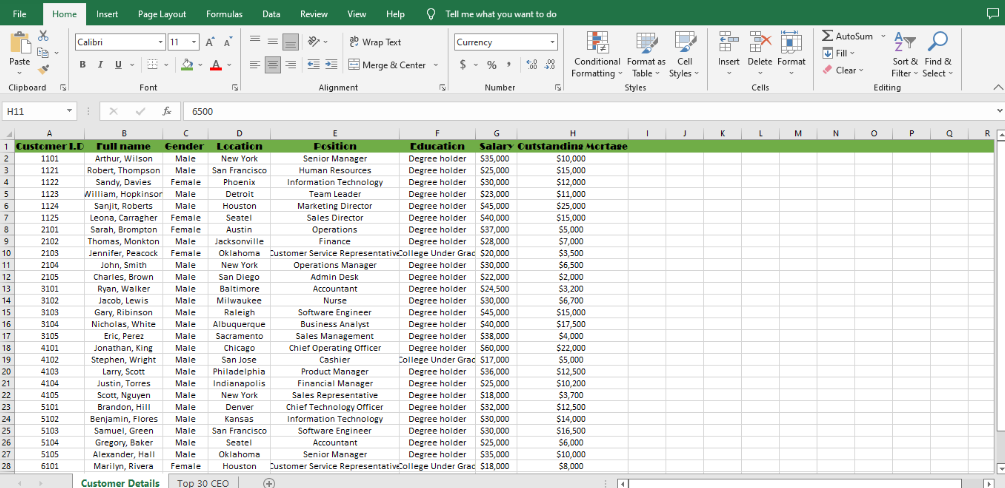Expand the Accounting $ format dropdown arrow
This screenshot has height=488, width=1005.
[x=476, y=65]
